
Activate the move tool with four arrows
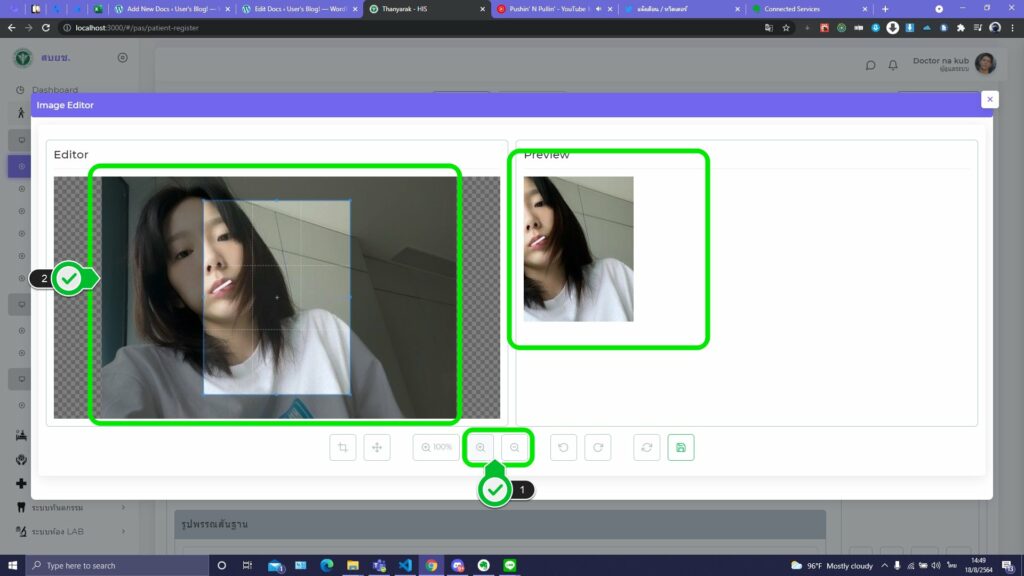pos(377,447)
